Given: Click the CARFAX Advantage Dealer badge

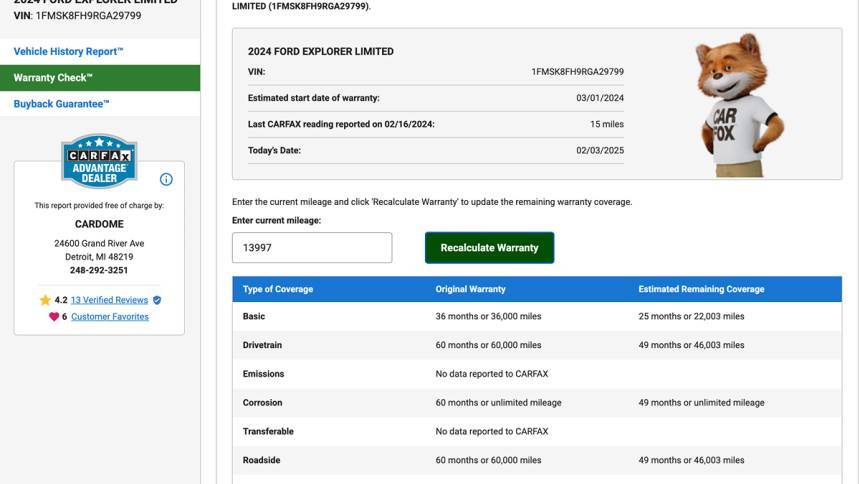Looking at the screenshot, I should click(99, 161).
